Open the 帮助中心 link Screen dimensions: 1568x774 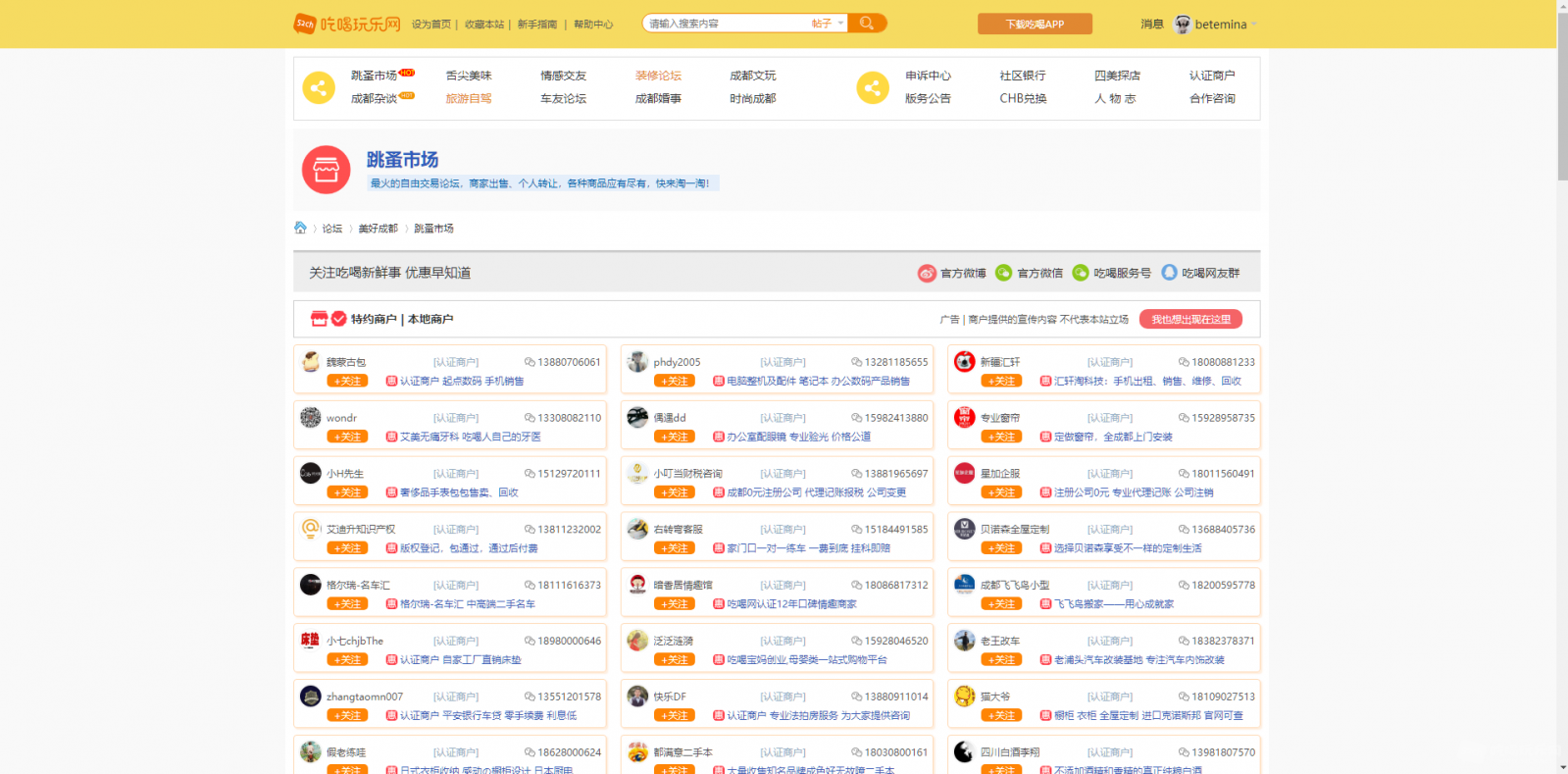[593, 25]
